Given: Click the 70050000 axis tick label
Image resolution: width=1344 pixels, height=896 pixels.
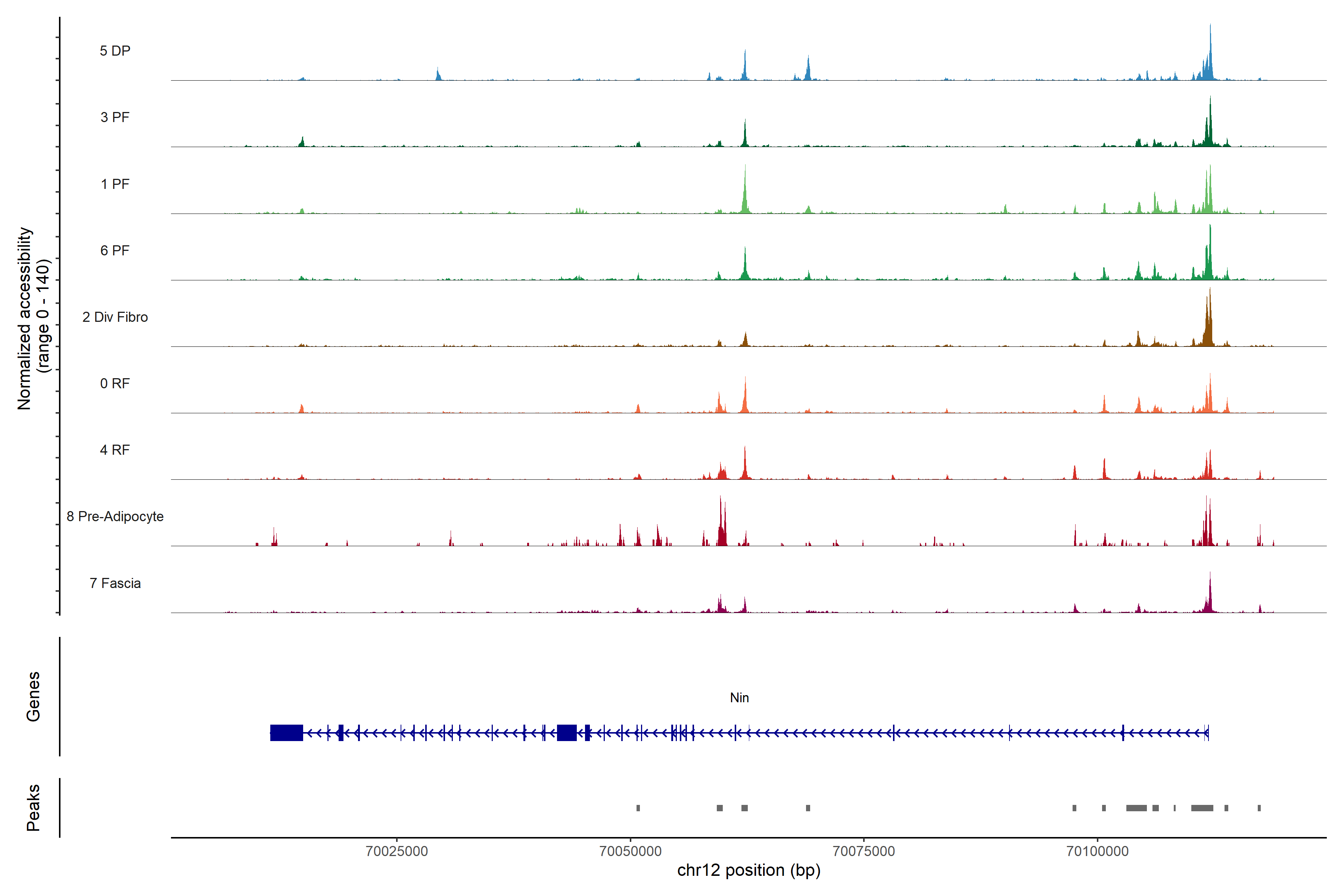Looking at the screenshot, I should 630,851.
